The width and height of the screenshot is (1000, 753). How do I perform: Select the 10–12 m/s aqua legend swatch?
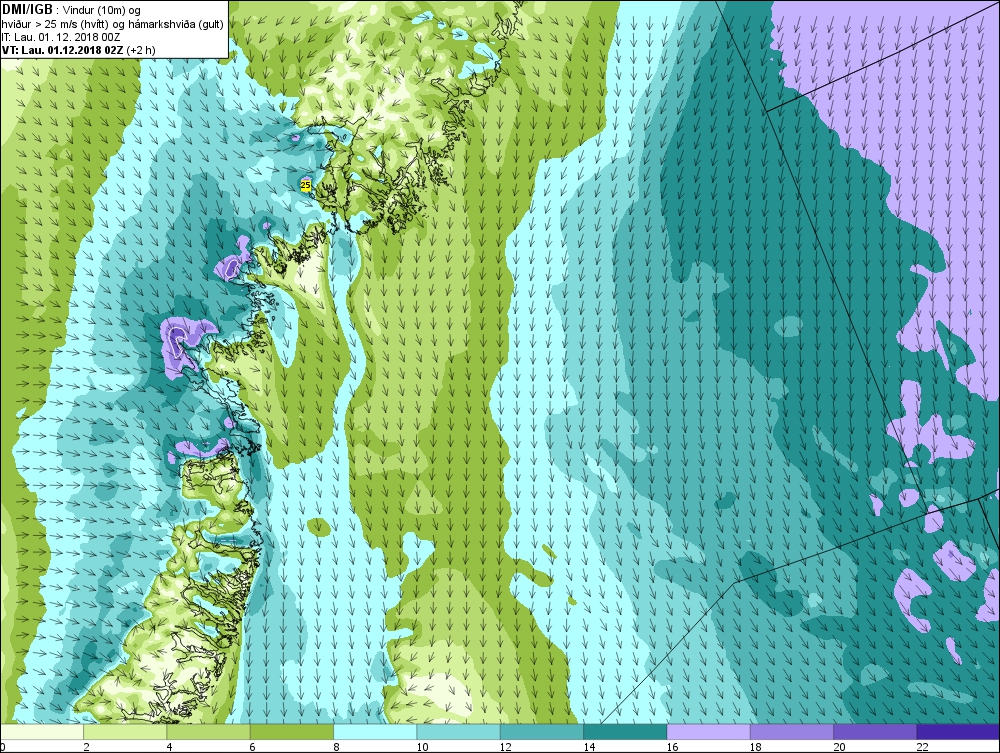(459, 731)
